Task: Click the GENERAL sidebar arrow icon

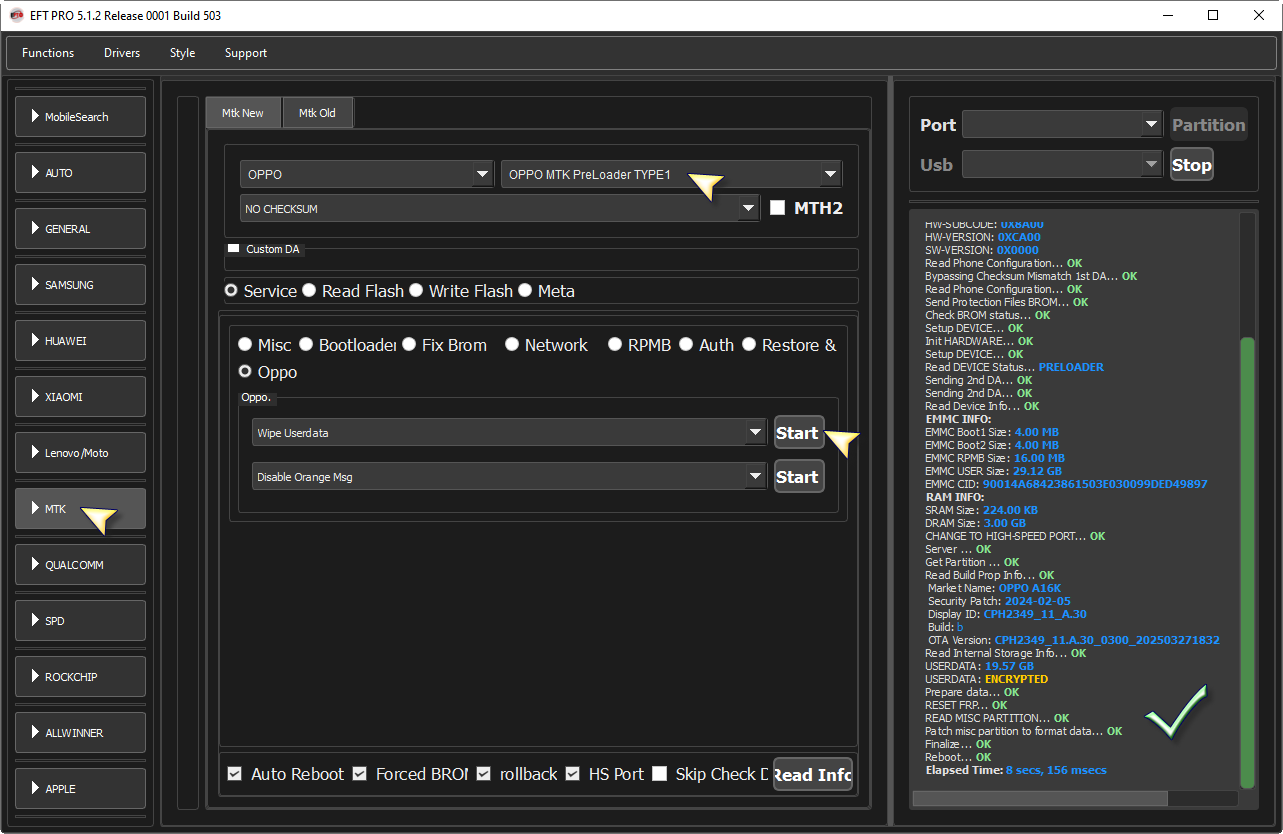Action: [x=36, y=229]
